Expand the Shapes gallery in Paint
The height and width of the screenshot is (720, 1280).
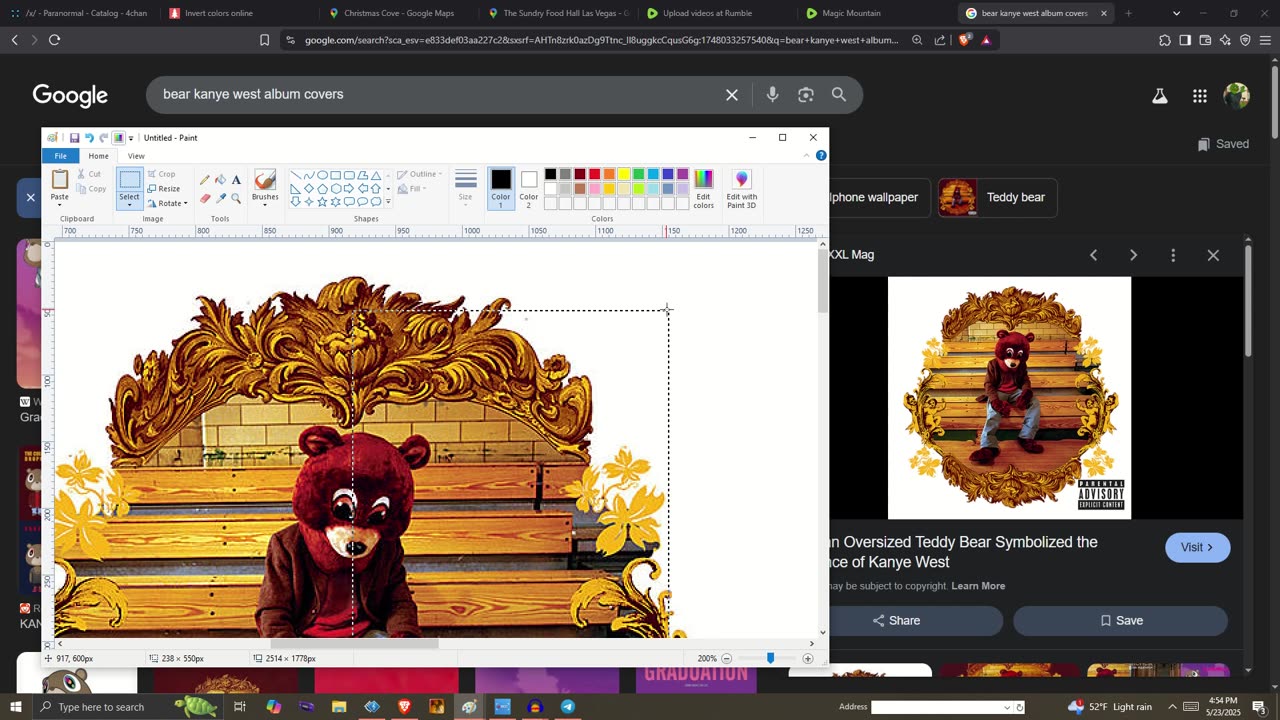388,202
